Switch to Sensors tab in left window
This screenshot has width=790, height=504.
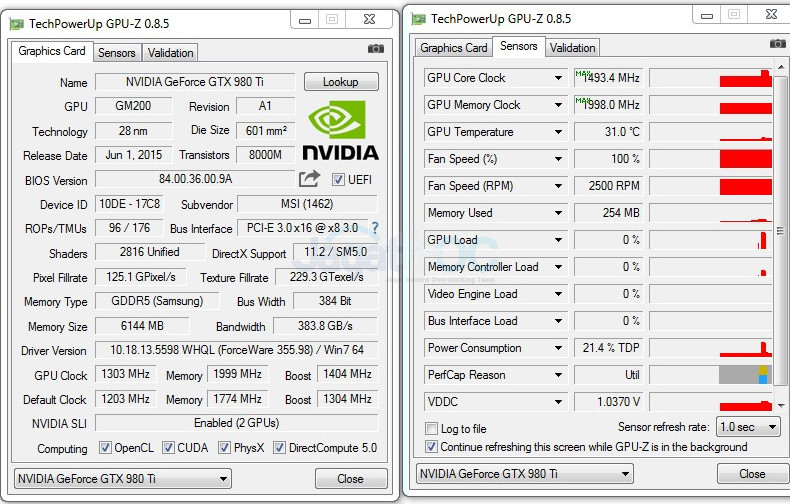click(x=116, y=52)
